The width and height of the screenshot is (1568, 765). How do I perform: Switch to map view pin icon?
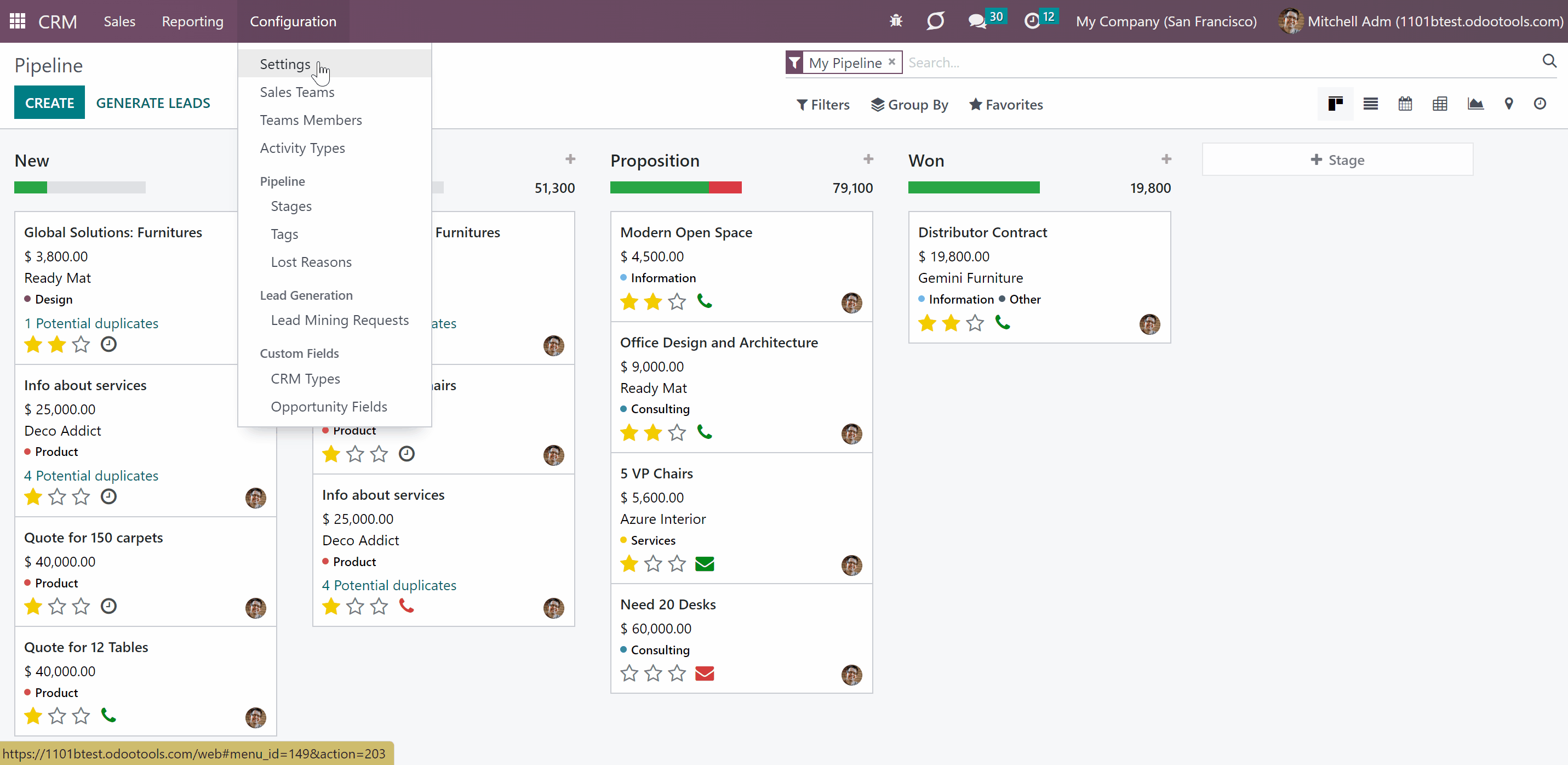point(1508,104)
